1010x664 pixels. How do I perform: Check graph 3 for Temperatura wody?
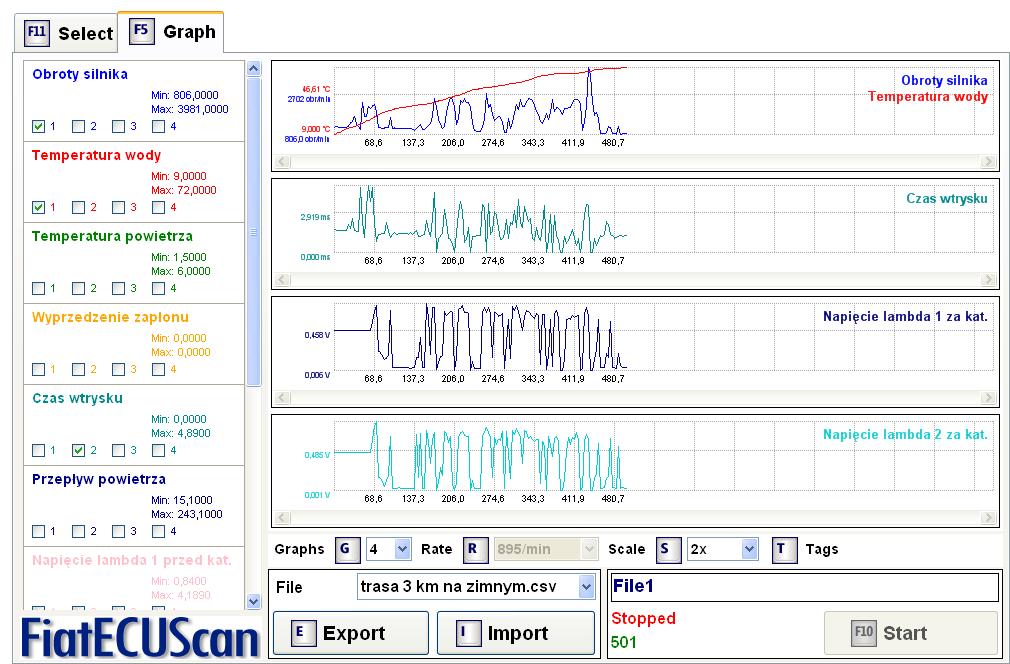coord(119,207)
